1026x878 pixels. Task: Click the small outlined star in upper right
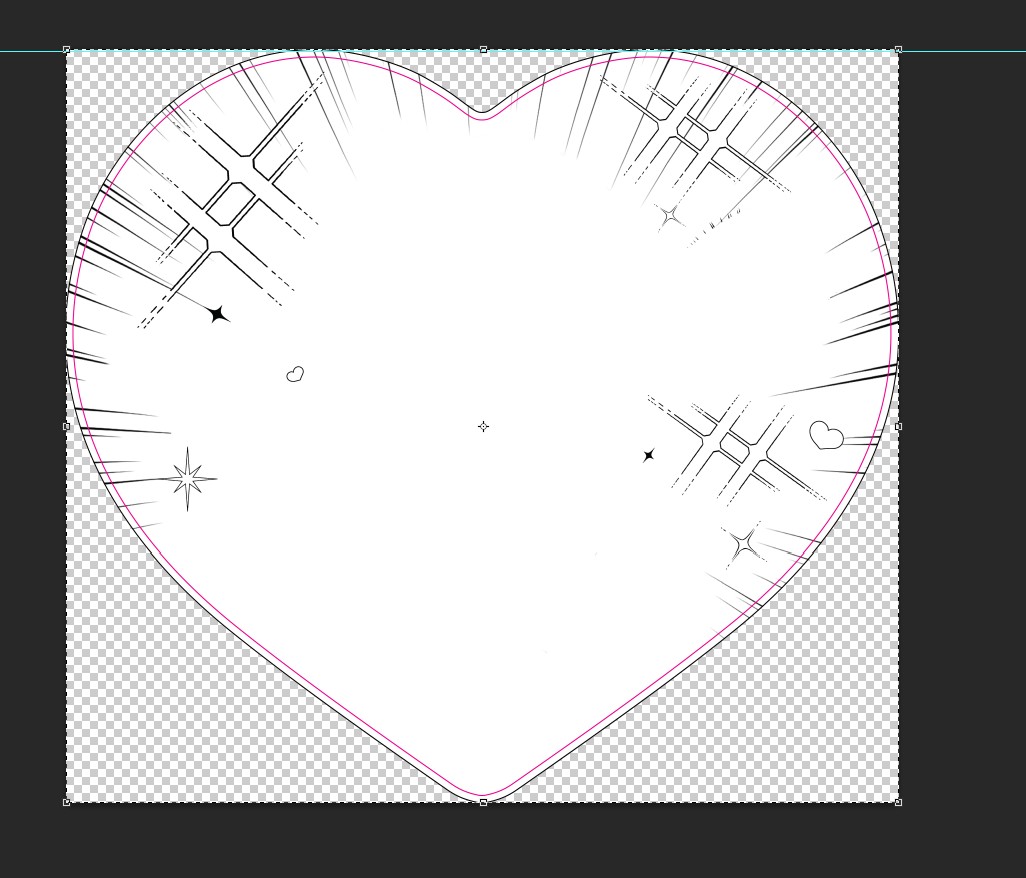(669, 215)
